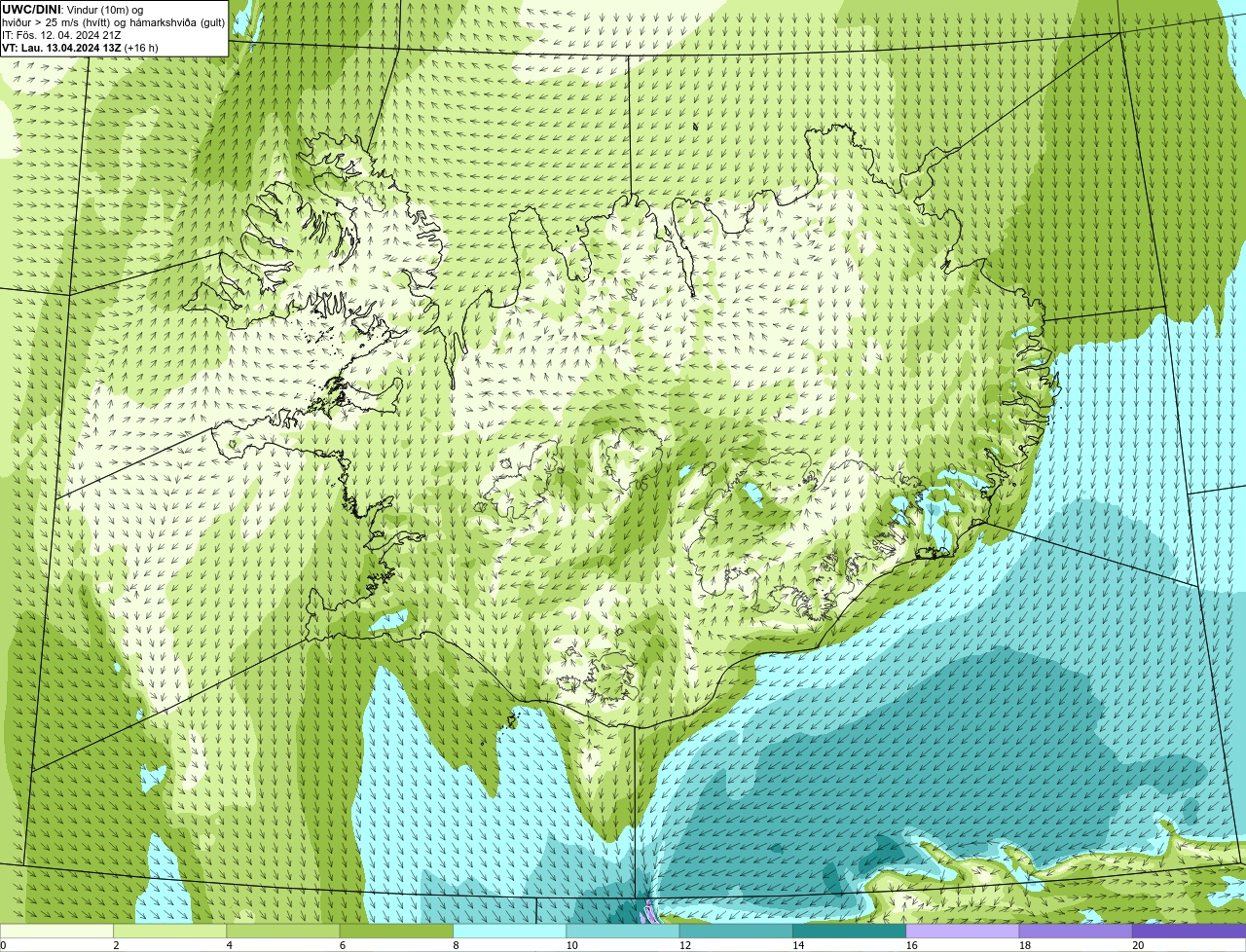Pick the 4–6 m/s green legend swatch

tap(283, 931)
